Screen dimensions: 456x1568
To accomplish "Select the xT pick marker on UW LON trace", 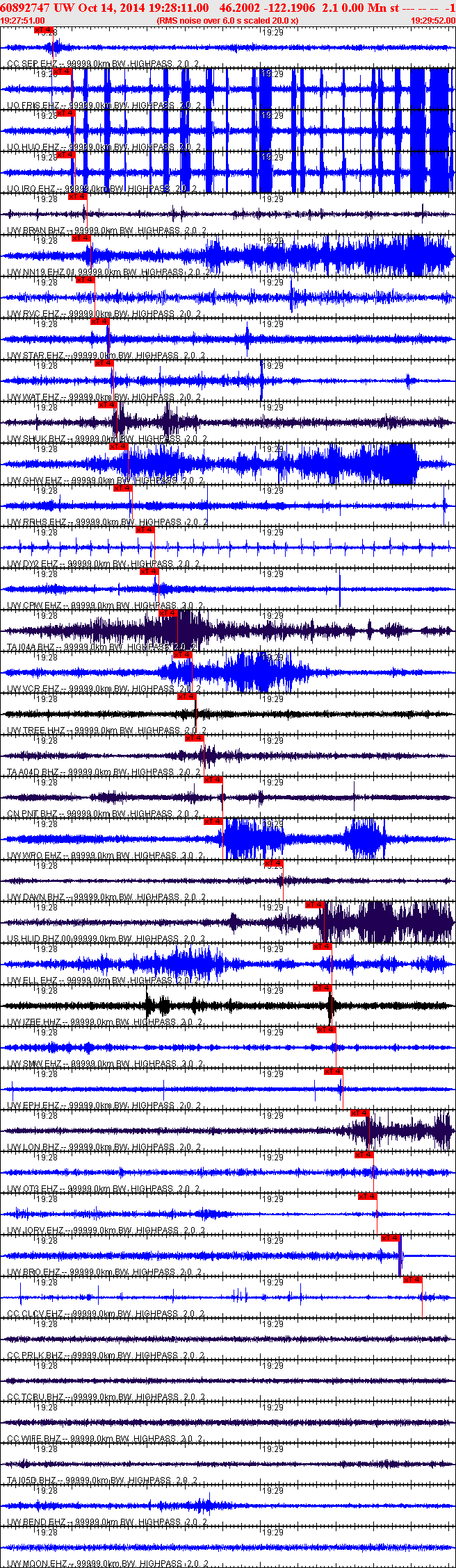I will tap(359, 1113).
